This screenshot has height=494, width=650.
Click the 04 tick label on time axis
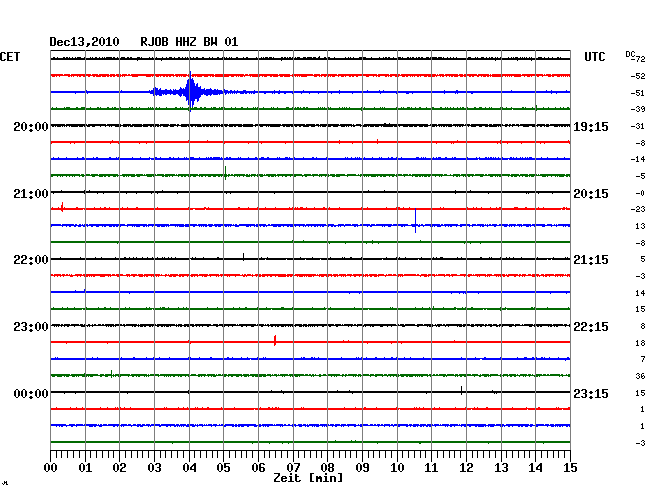coord(189,468)
